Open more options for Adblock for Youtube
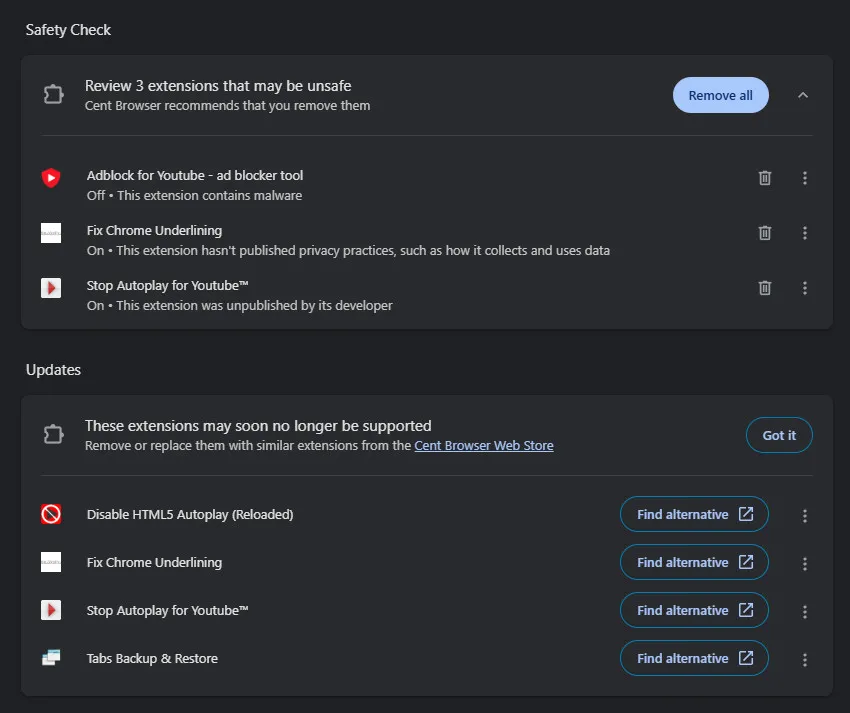 coord(804,178)
